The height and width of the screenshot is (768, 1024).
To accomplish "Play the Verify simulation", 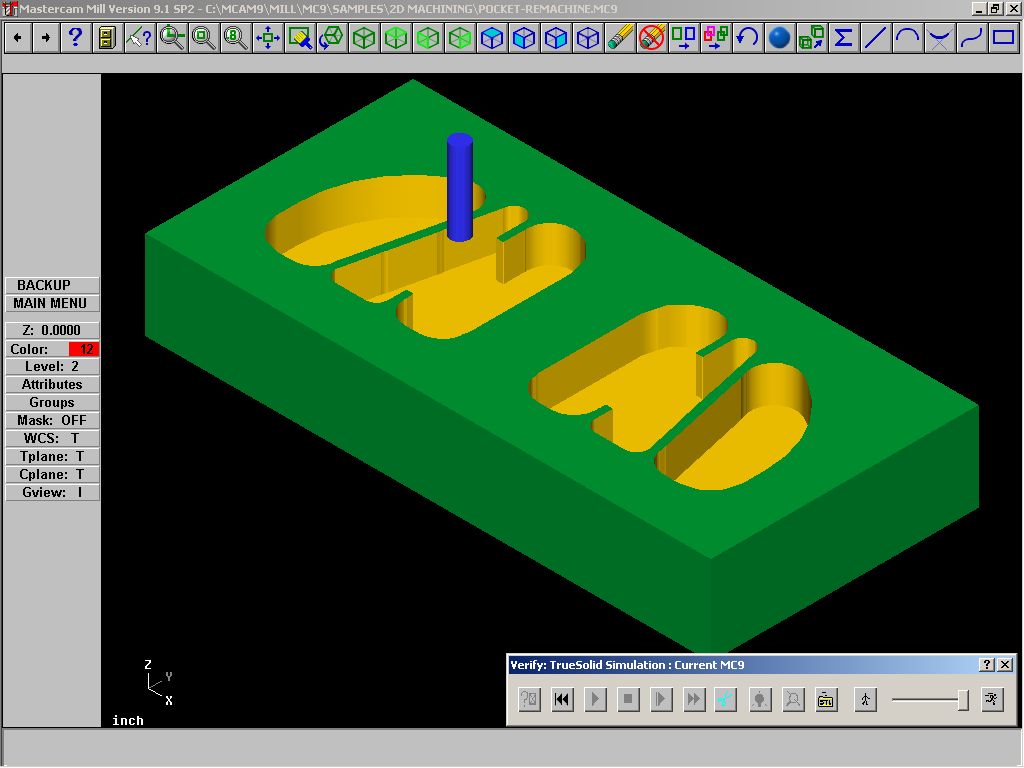I will tap(595, 699).
